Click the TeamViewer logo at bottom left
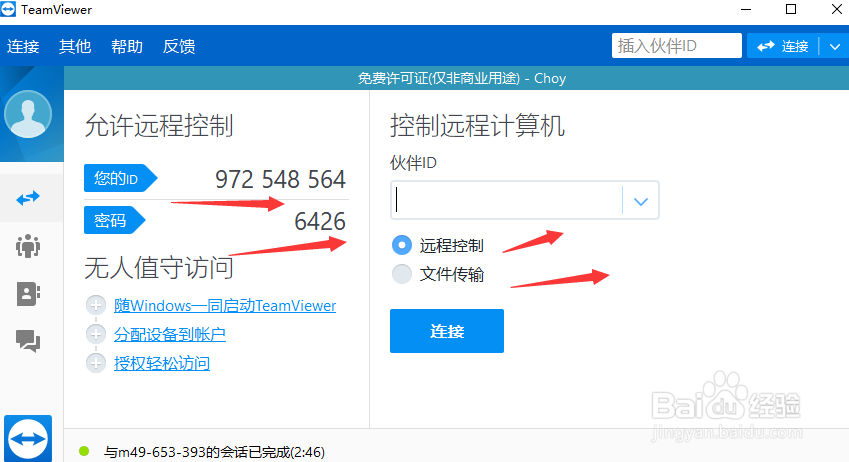849x462 pixels. click(28, 439)
